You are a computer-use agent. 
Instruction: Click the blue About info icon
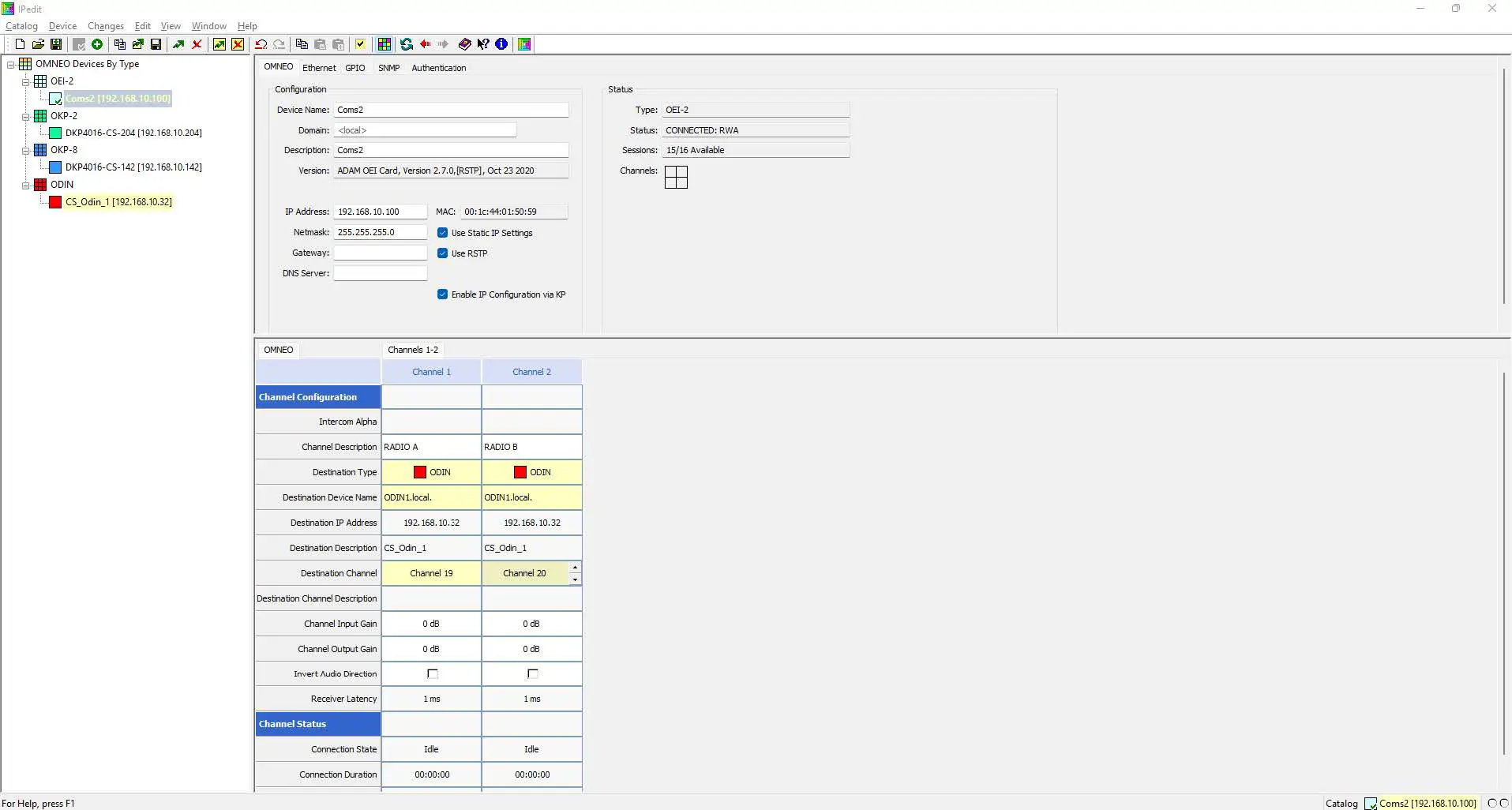[x=501, y=44]
